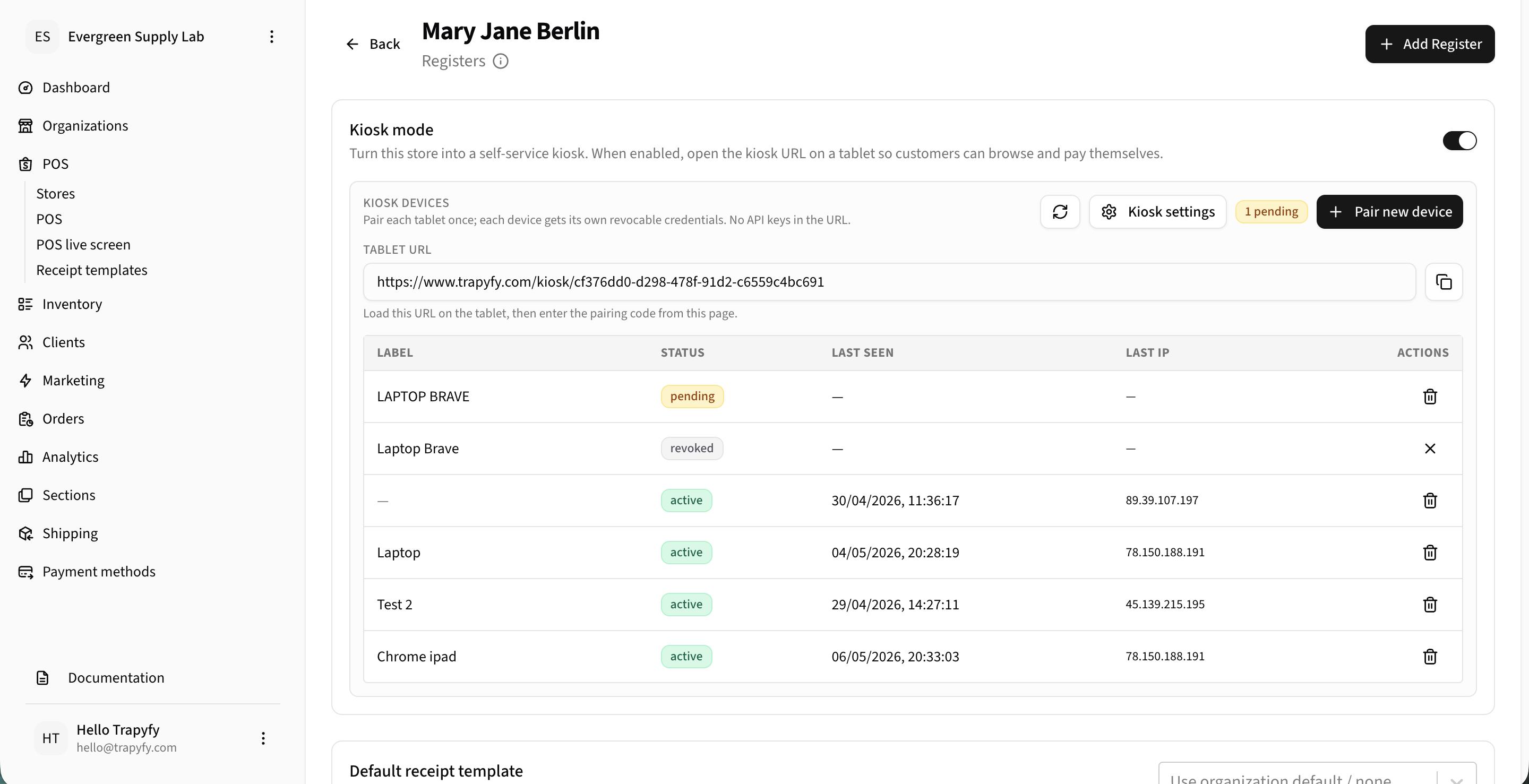
Task: Open the Documentation link
Action: tap(116, 678)
